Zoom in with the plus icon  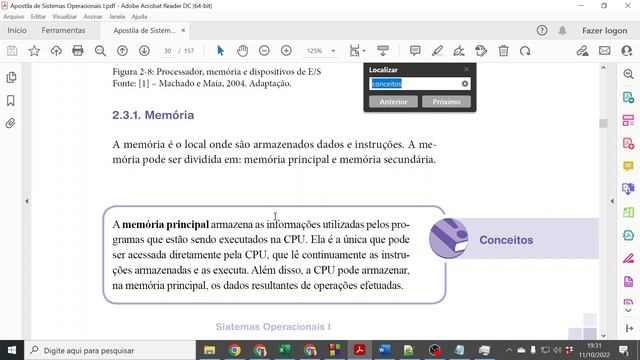(x=286, y=51)
